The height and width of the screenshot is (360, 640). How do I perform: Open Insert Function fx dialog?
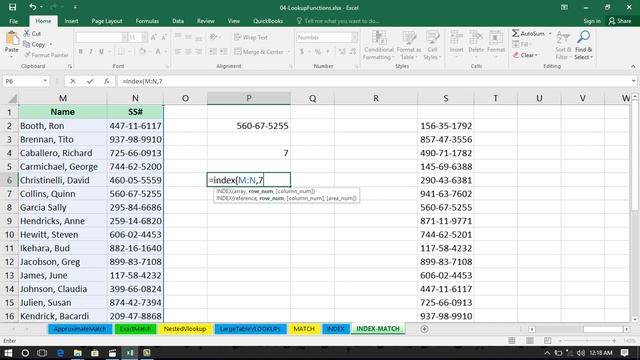click(x=107, y=81)
